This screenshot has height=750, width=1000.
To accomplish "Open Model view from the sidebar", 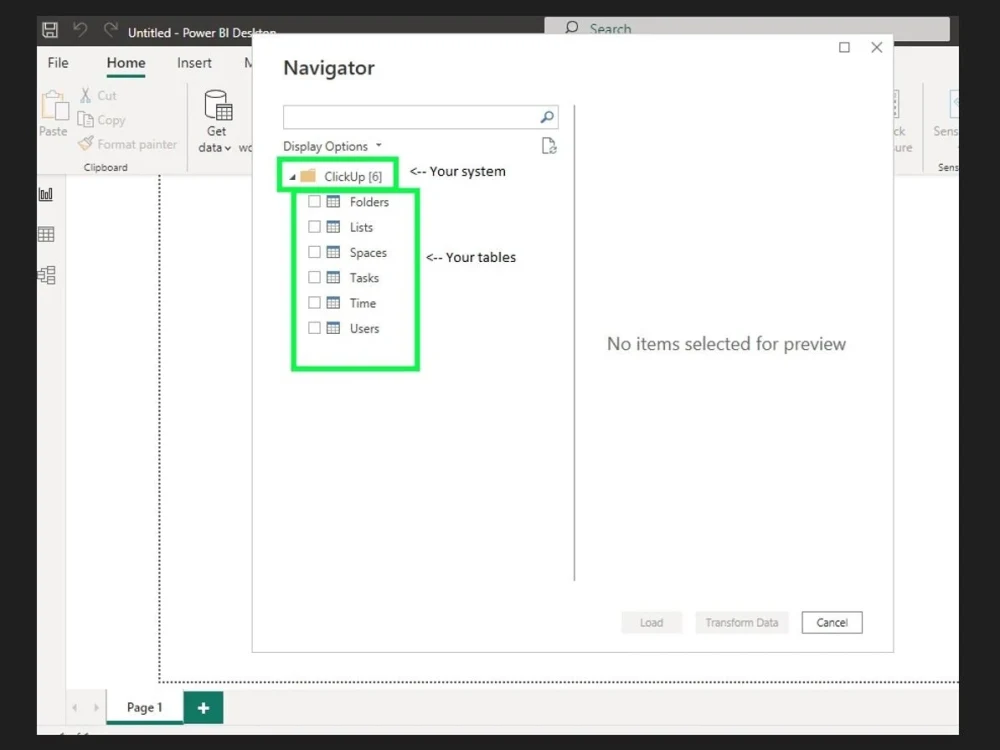I will tap(45, 275).
